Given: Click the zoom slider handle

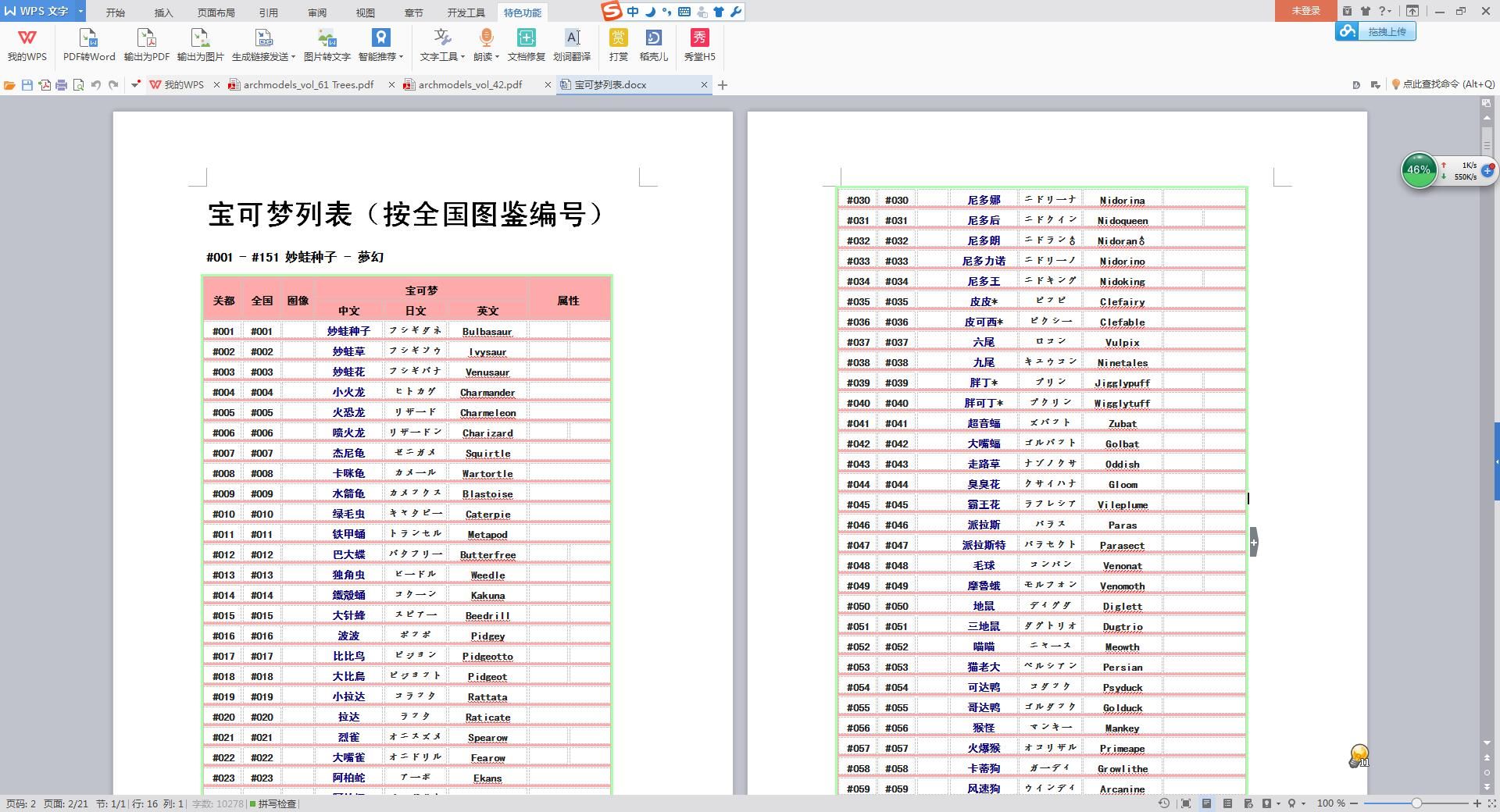Looking at the screenshot, I should coord(1416,803).
